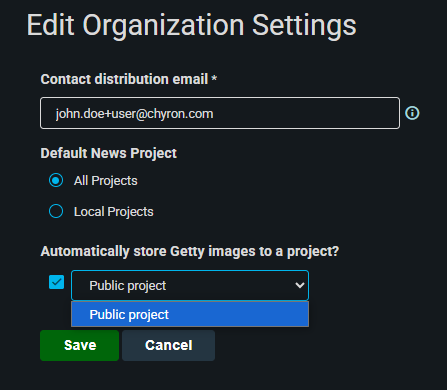The height and width of the screenshot is (390, 447).
Task: Click selected Public project text in combo box
Action: coord(128,286)
